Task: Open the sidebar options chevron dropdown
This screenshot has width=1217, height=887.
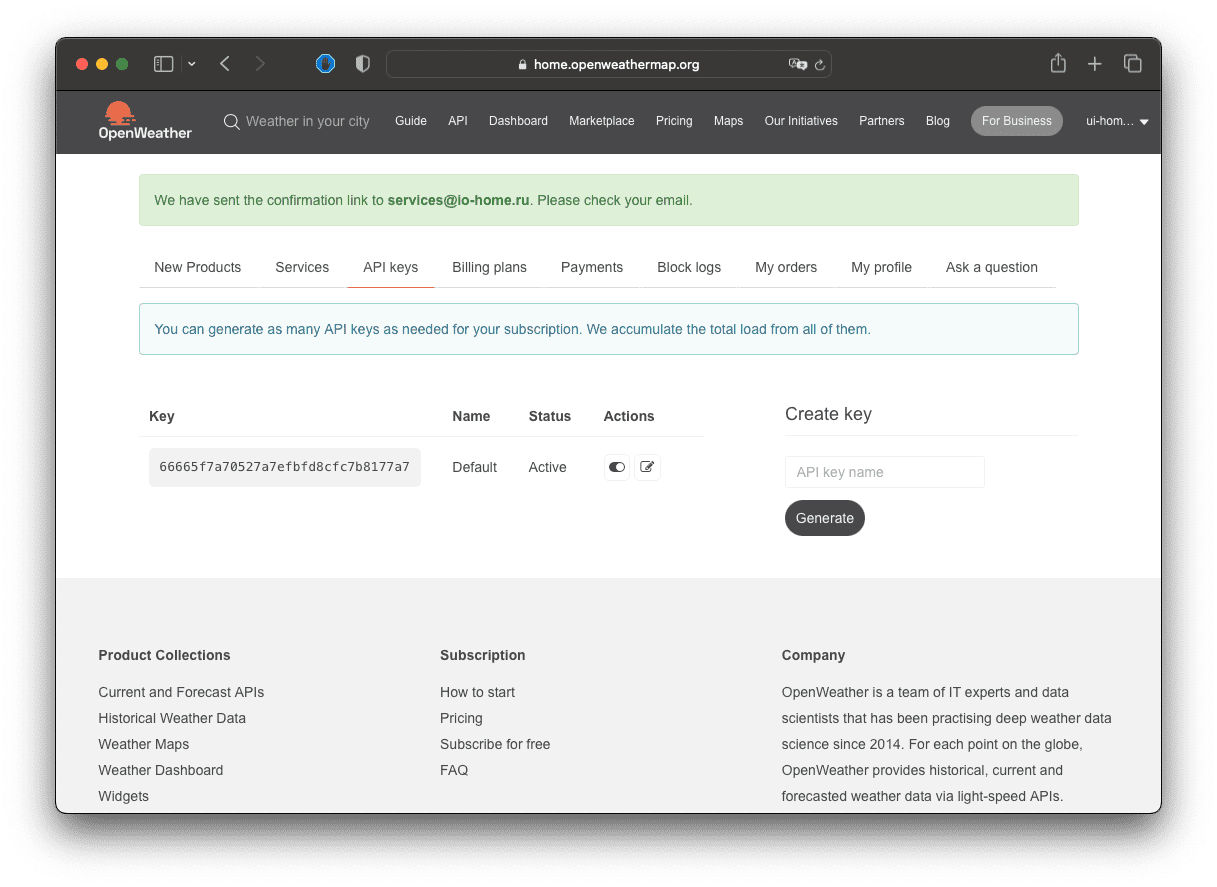Action: (x=192, y=64)
